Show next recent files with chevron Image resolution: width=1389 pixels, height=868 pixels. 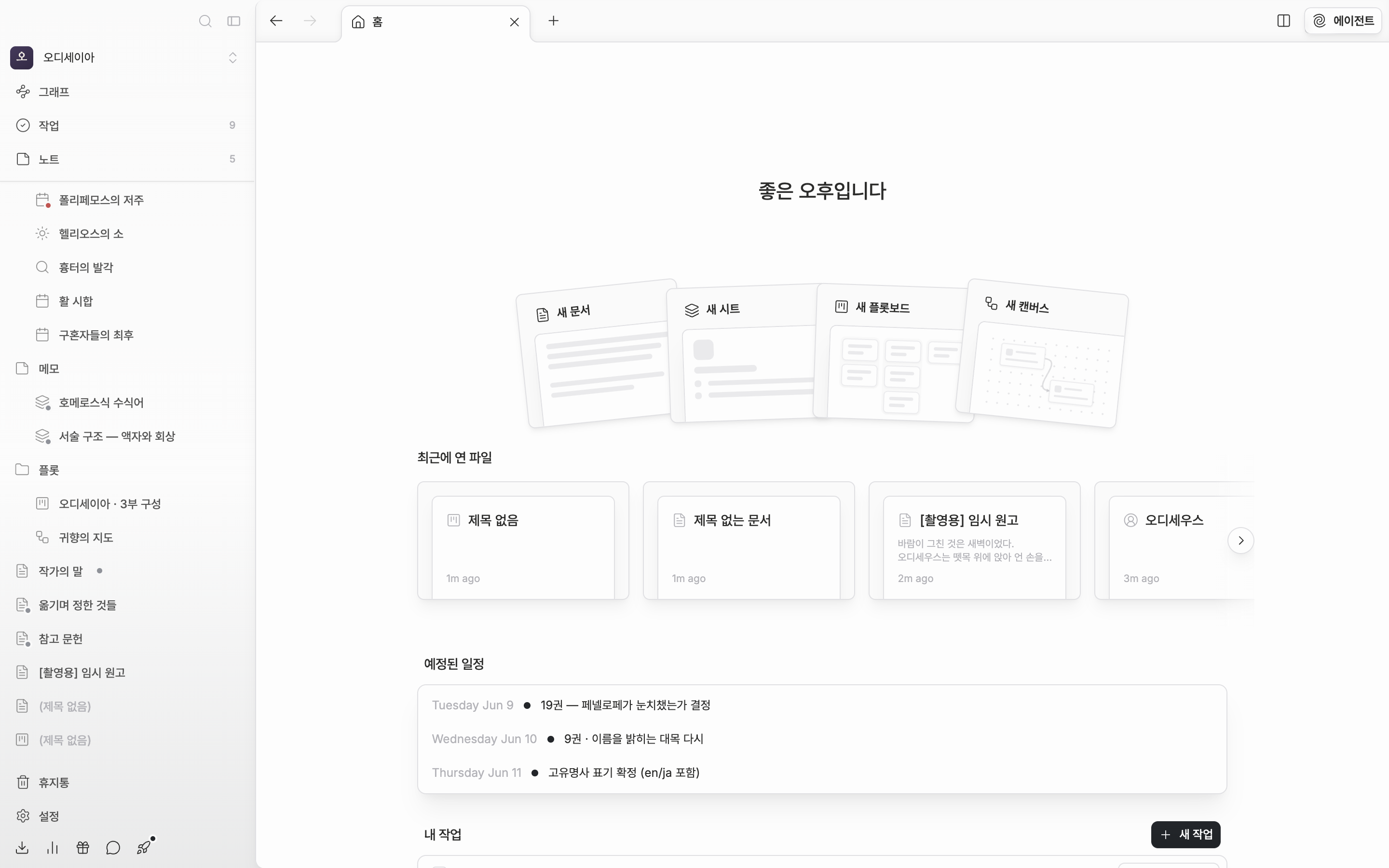coord(1240,541)
